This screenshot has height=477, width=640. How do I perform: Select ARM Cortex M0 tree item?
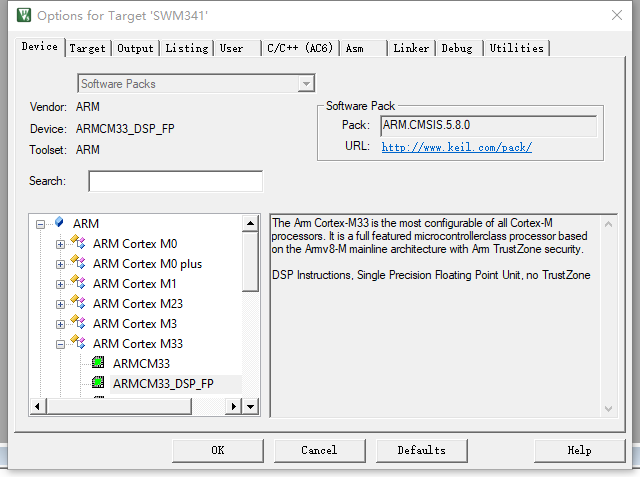(x=135, y=244)
